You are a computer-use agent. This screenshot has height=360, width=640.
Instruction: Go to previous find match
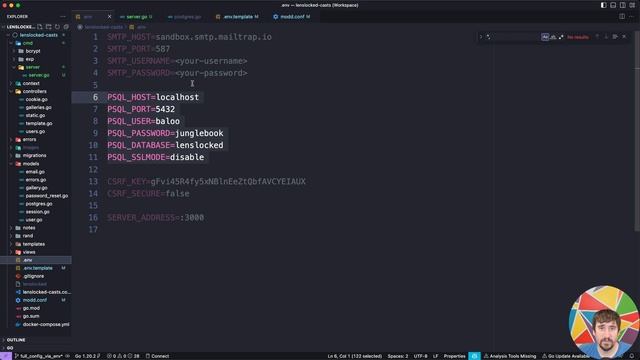click(x=597, y=37)
